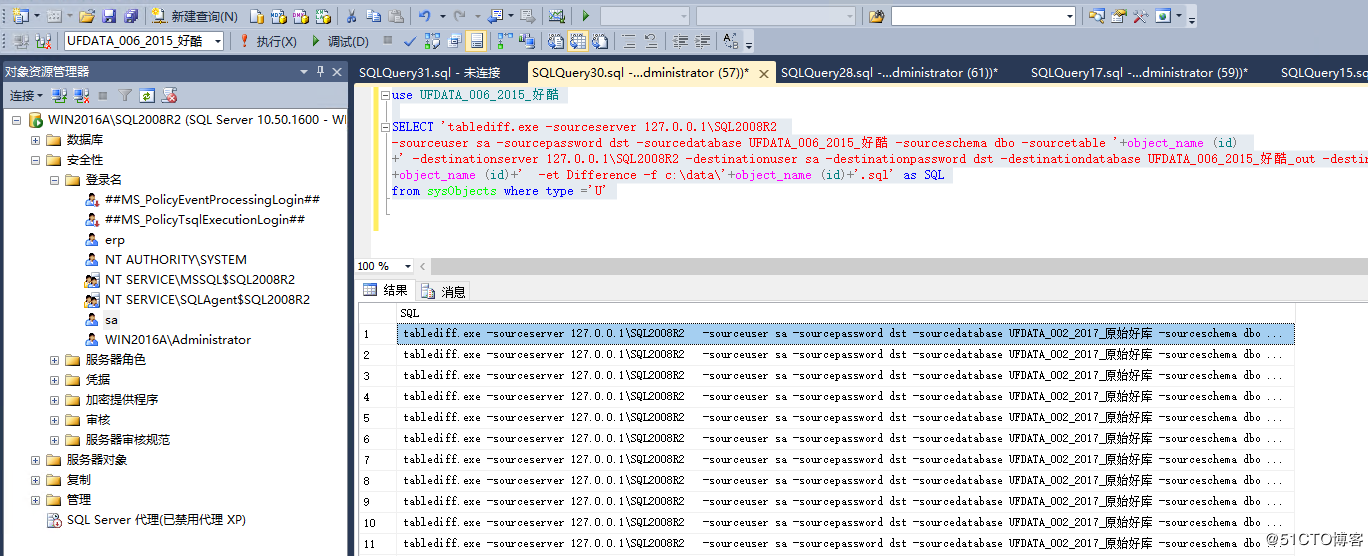The image size is (1368, 556).
Task: Select NT AUTHORITY\SYSTEM login
Action: (x=175, y=260)
